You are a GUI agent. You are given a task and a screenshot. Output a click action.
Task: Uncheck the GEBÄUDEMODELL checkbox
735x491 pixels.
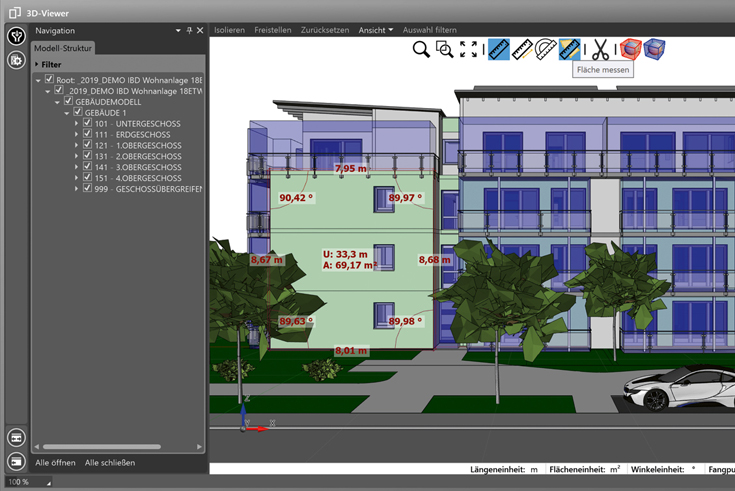point(68,102)
